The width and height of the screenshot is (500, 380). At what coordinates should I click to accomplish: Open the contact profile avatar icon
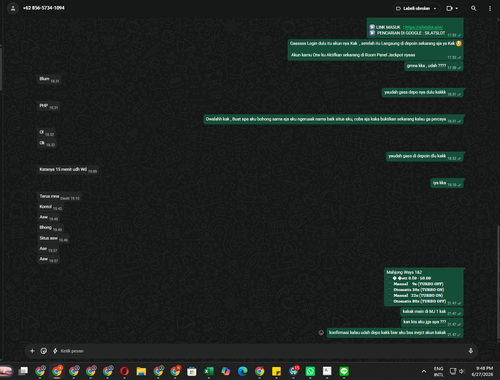pos(13,8)
